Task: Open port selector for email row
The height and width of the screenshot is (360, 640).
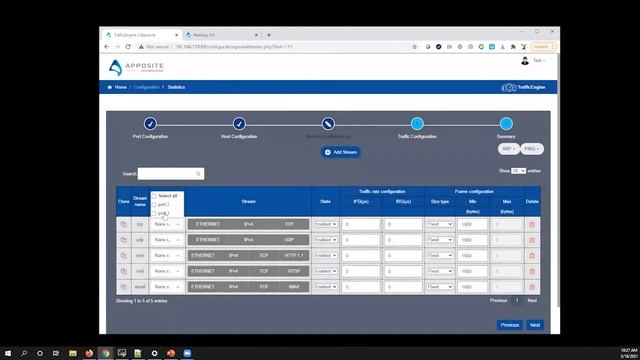Action: click(167, 287)
